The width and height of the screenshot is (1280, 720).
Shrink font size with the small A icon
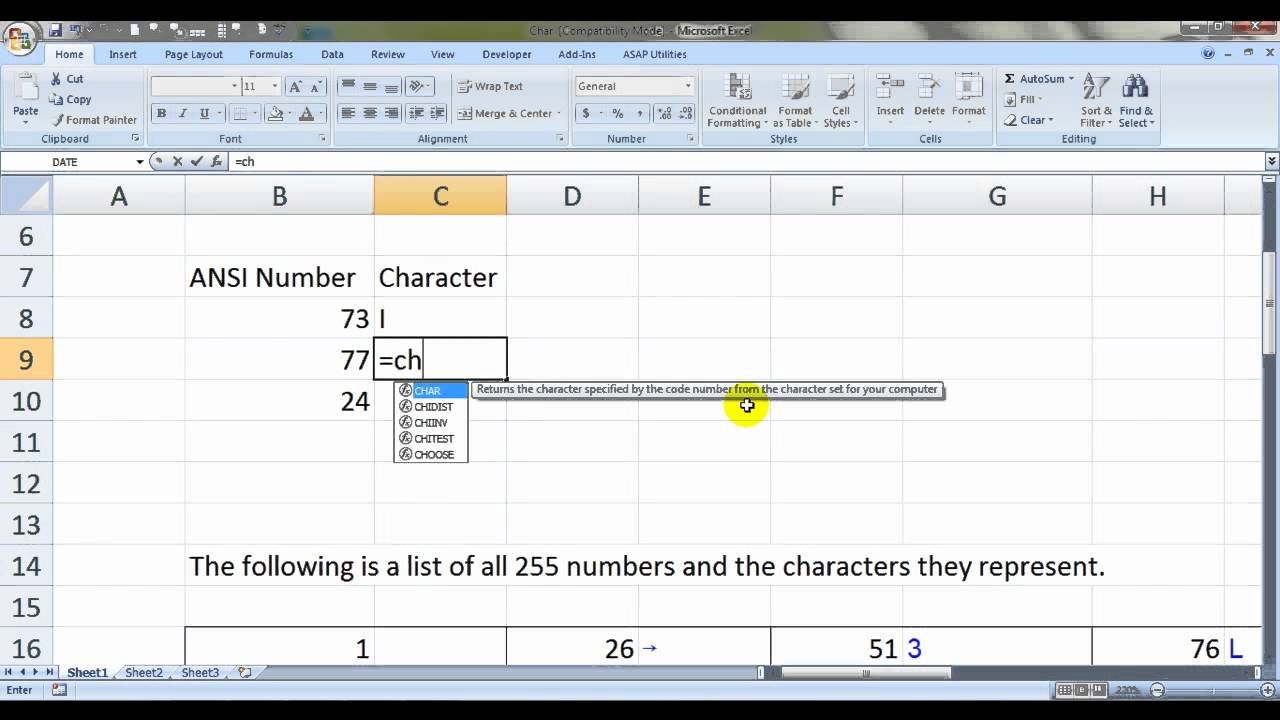317,87
